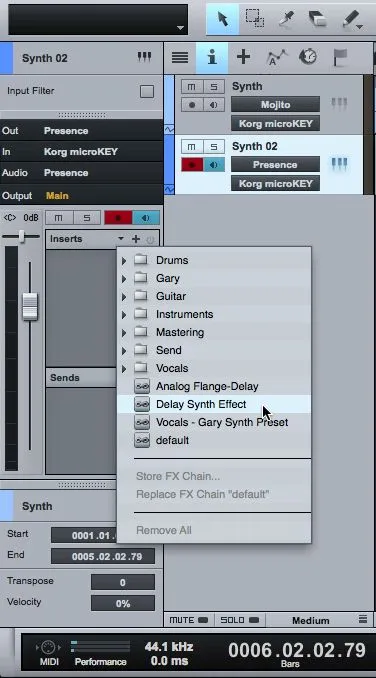
Task: Click the channel volume fader
Action: (x=30, y=307)
